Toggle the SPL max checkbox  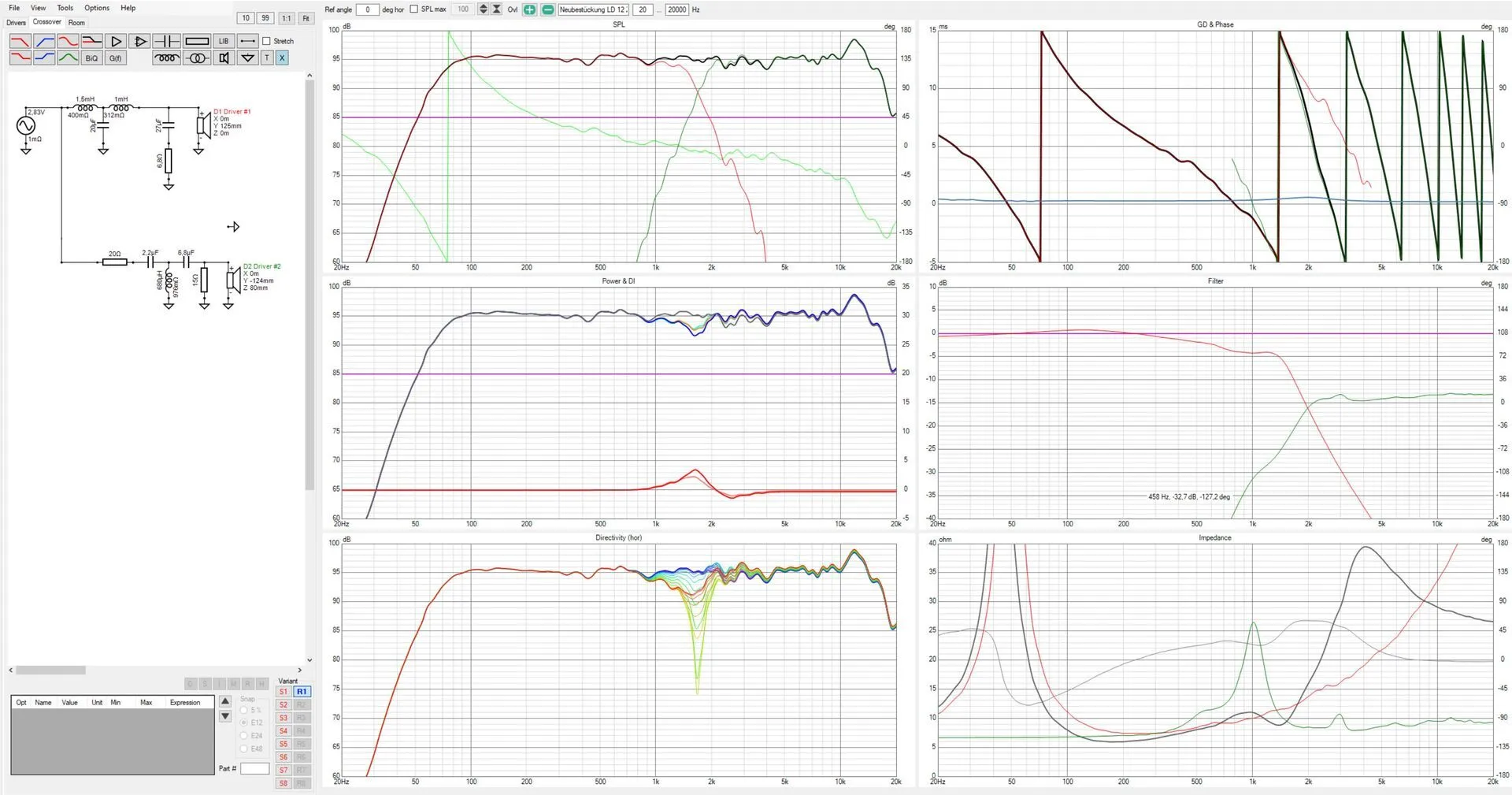click(x=414, y=9)
